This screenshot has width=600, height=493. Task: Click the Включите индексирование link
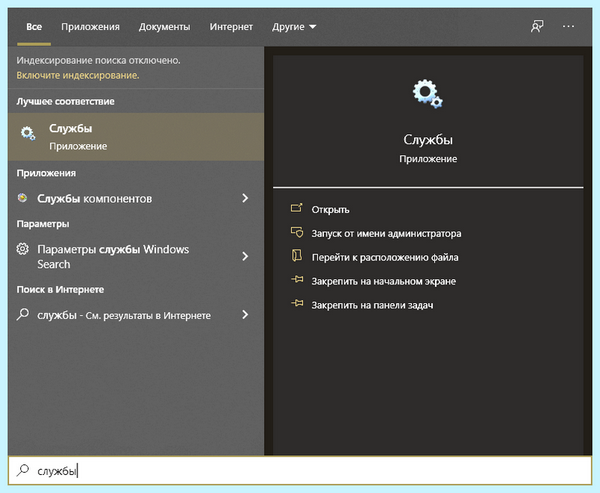click(x=78, y=75)
